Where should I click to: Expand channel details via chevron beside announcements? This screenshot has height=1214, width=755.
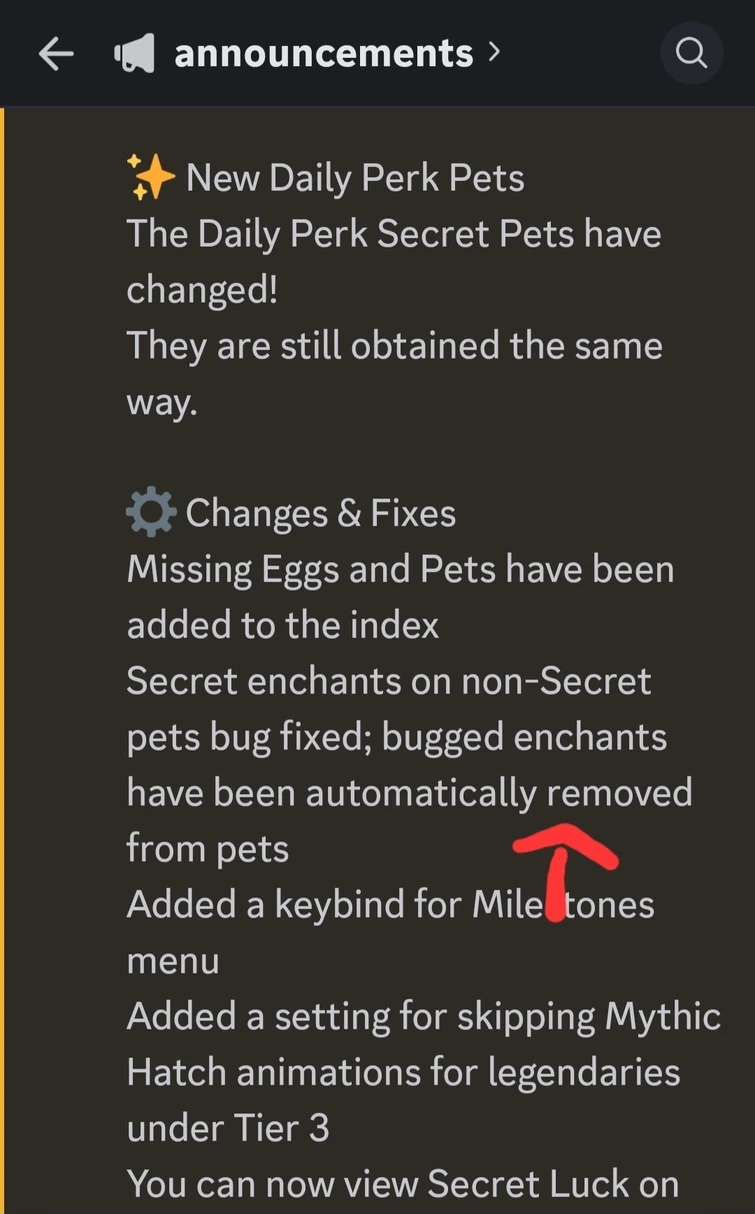pyautogui.click(x=493, y=52)
